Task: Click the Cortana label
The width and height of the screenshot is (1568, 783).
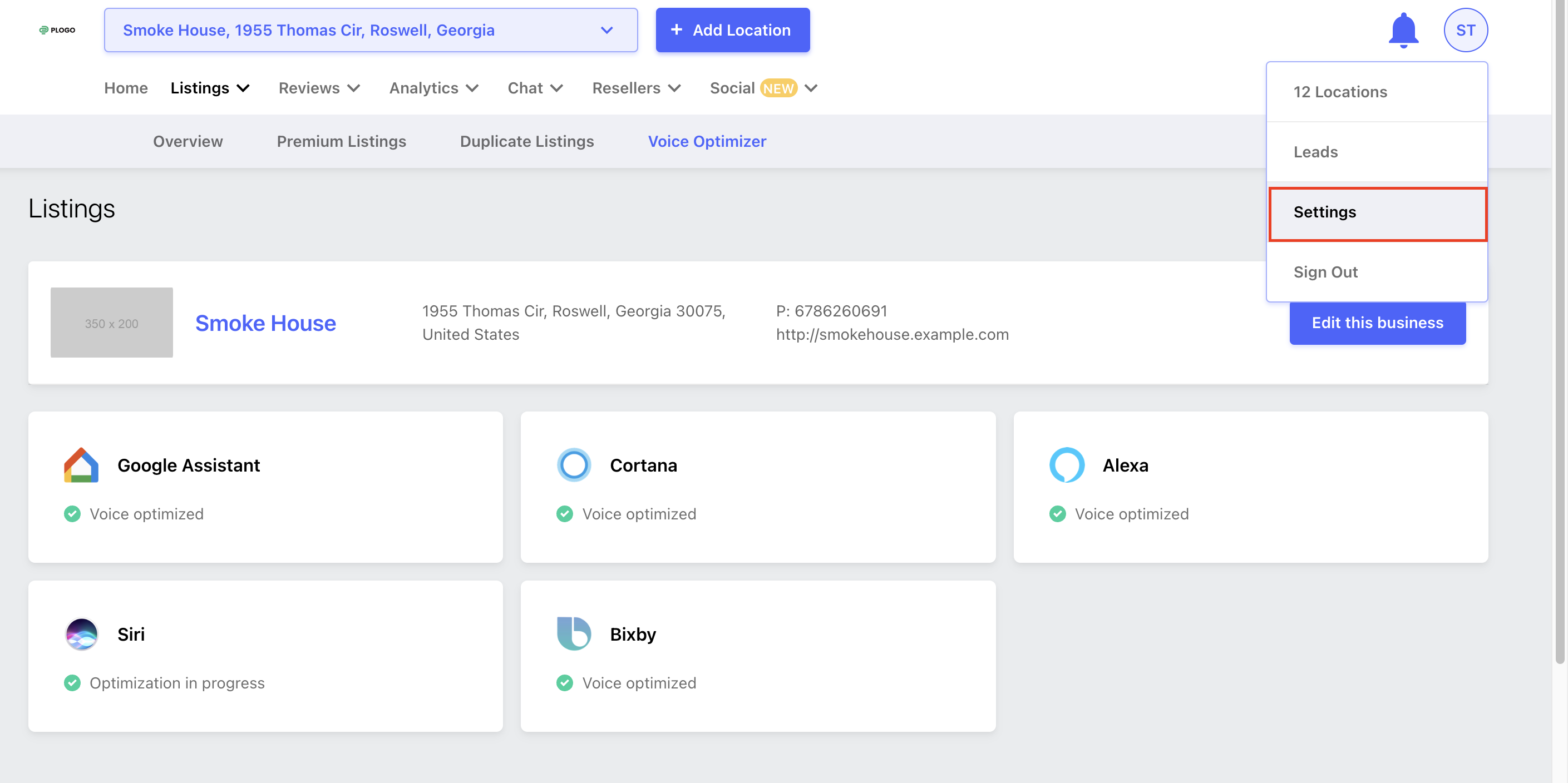Action: click(x=643, y=465)
